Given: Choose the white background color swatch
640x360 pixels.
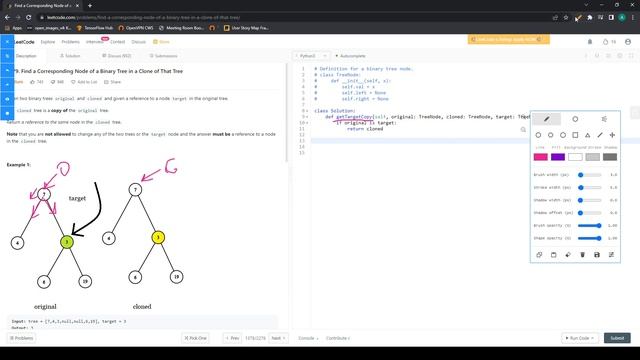Looking at the screenshot, I should pyautogui.click(x=575, y=157).
